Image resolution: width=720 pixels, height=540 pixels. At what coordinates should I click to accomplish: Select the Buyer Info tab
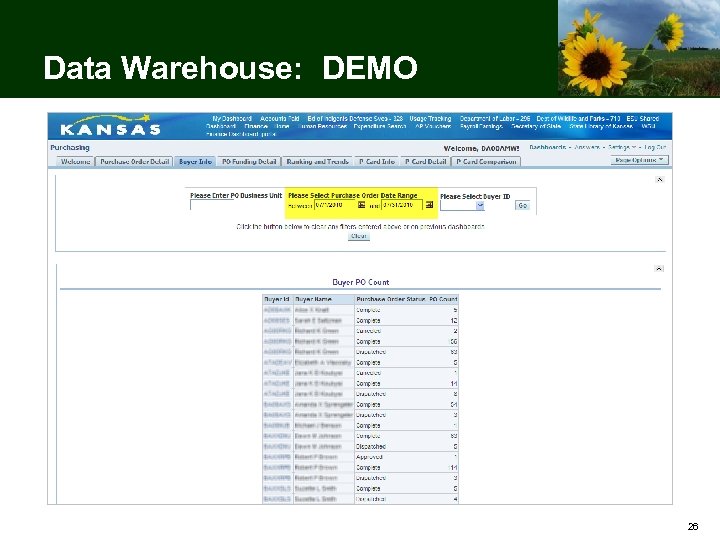coord(195,161)
